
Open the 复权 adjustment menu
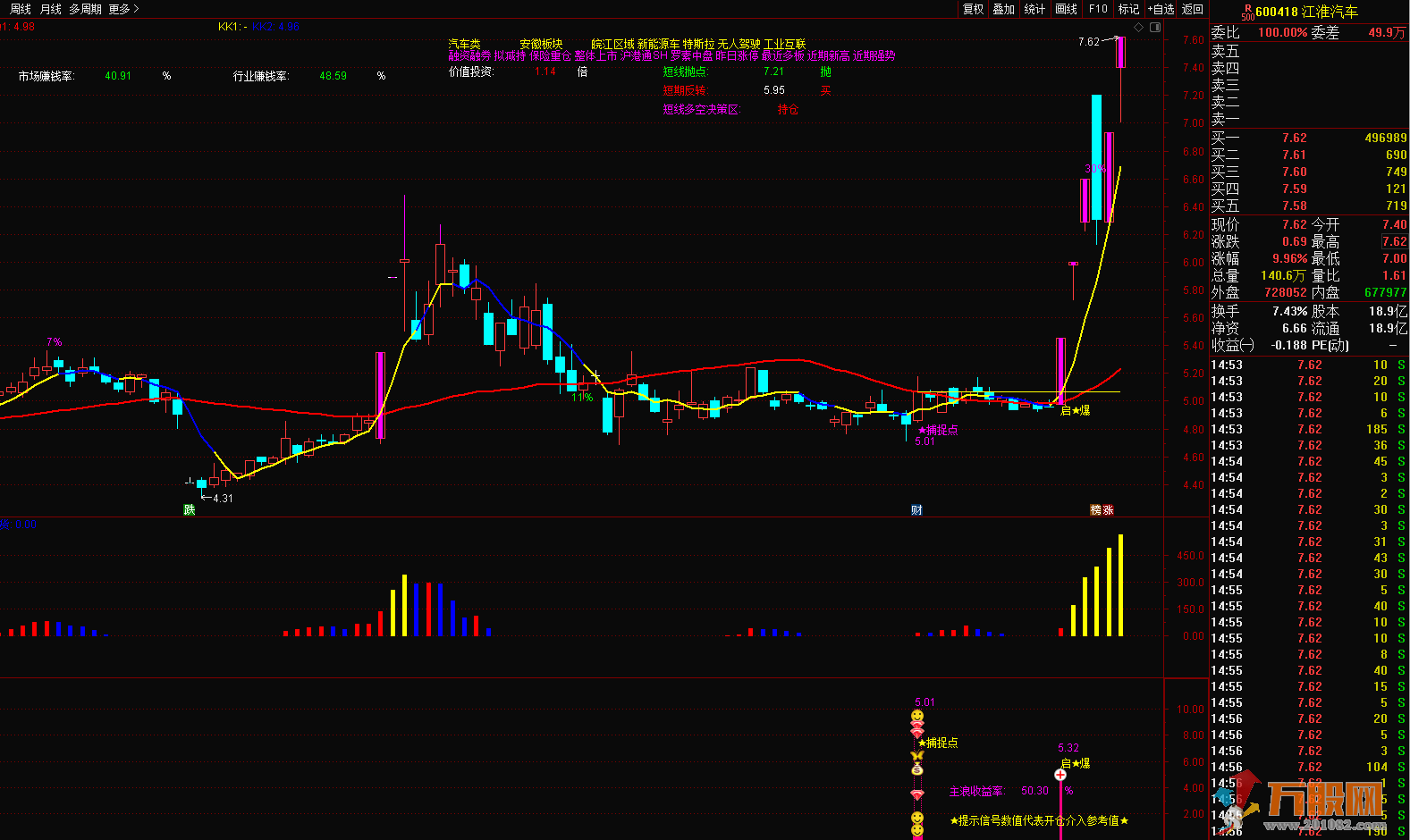[974, 9]
